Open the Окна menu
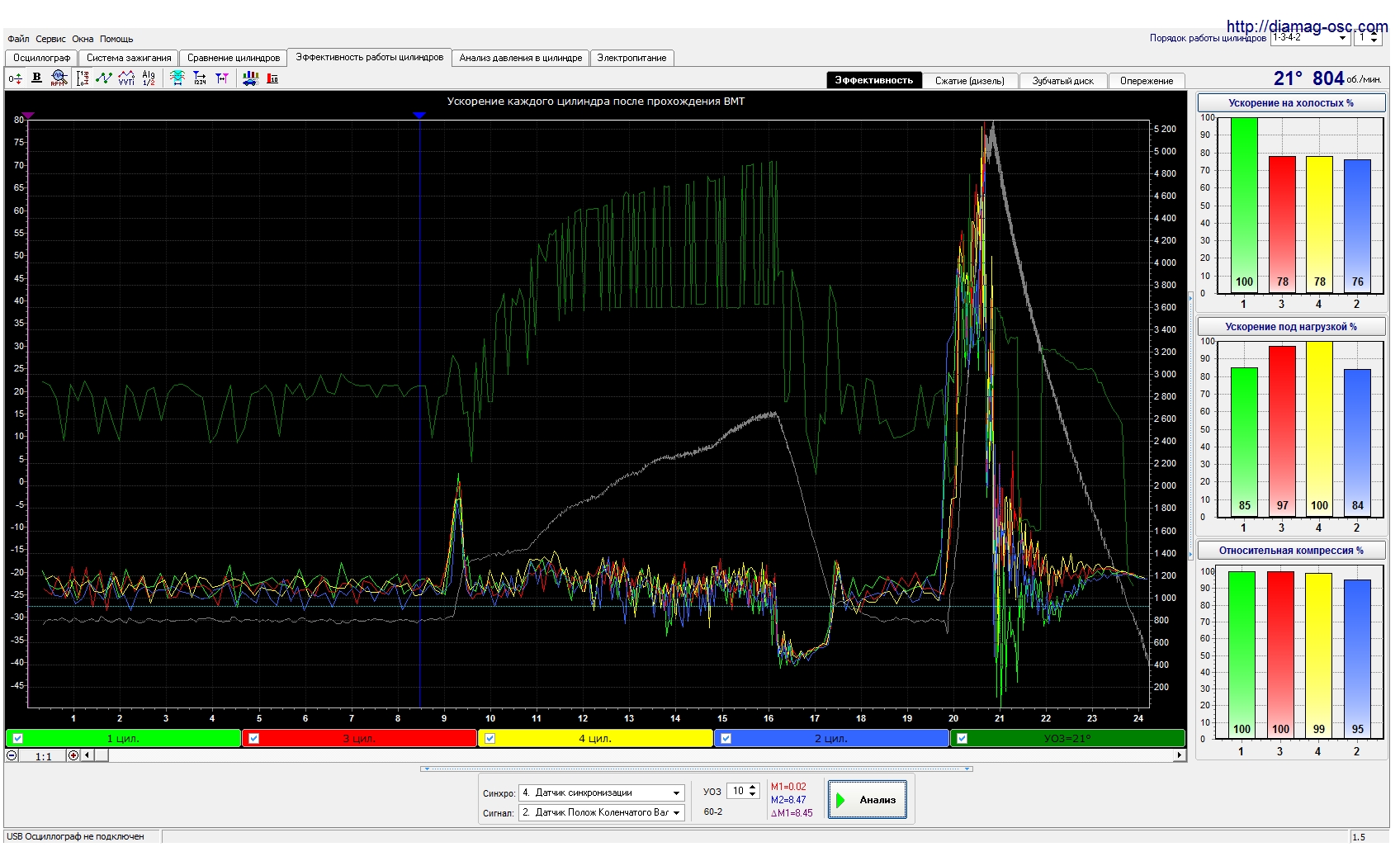1400x847 pixels. click(x=83, y=39)
